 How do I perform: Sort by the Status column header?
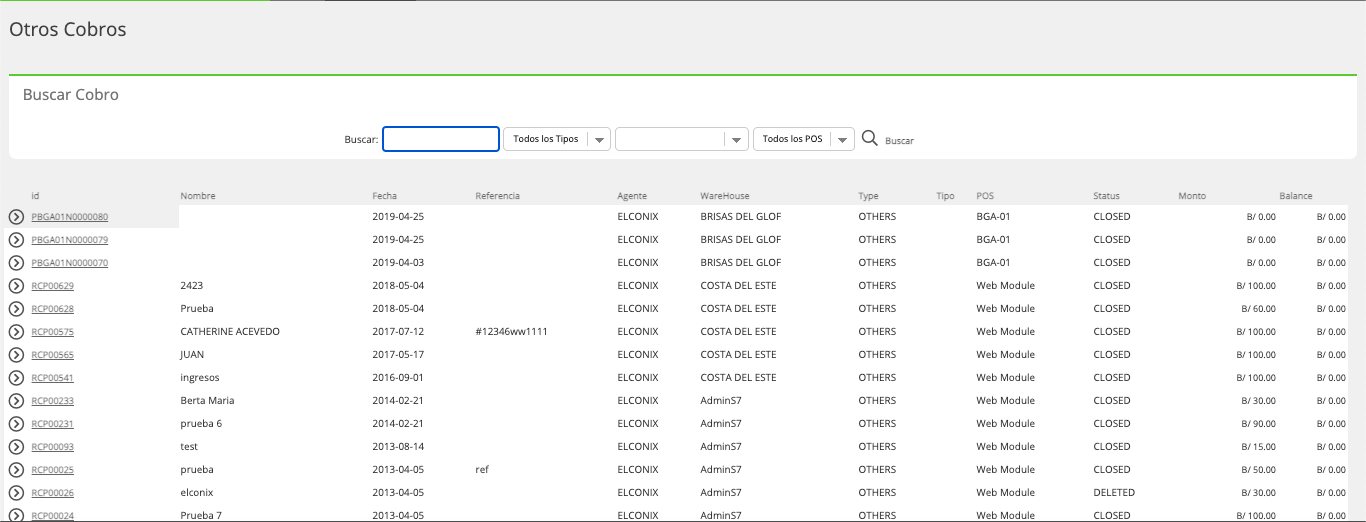(1106, 196)
